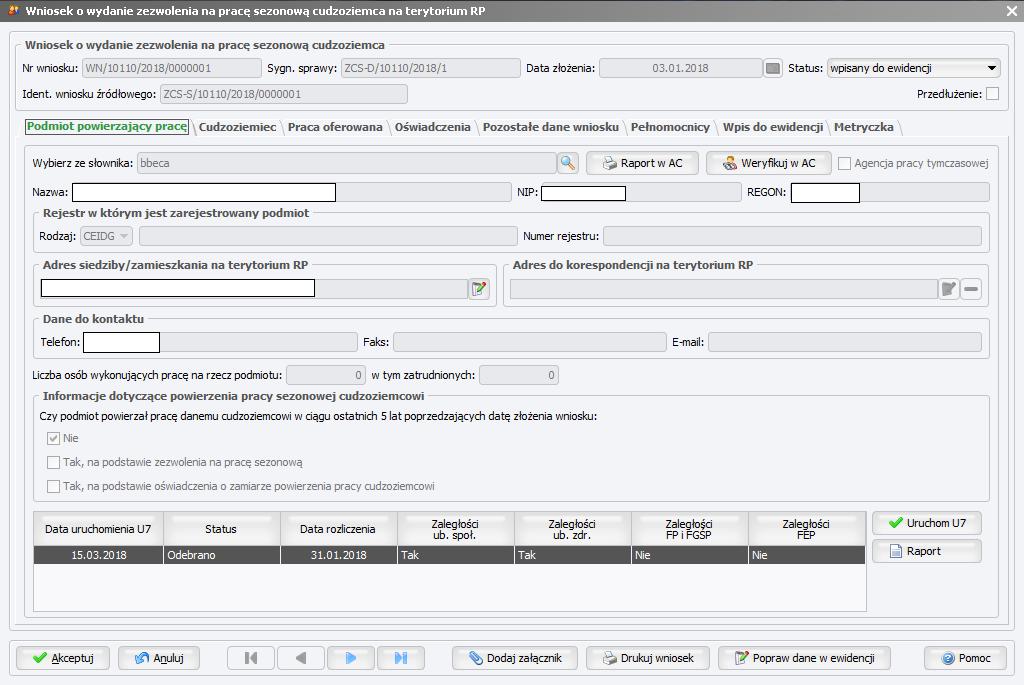Click the Raport w AC button
The width and height of the screenshot is (1024, 685).
[642, 163]
